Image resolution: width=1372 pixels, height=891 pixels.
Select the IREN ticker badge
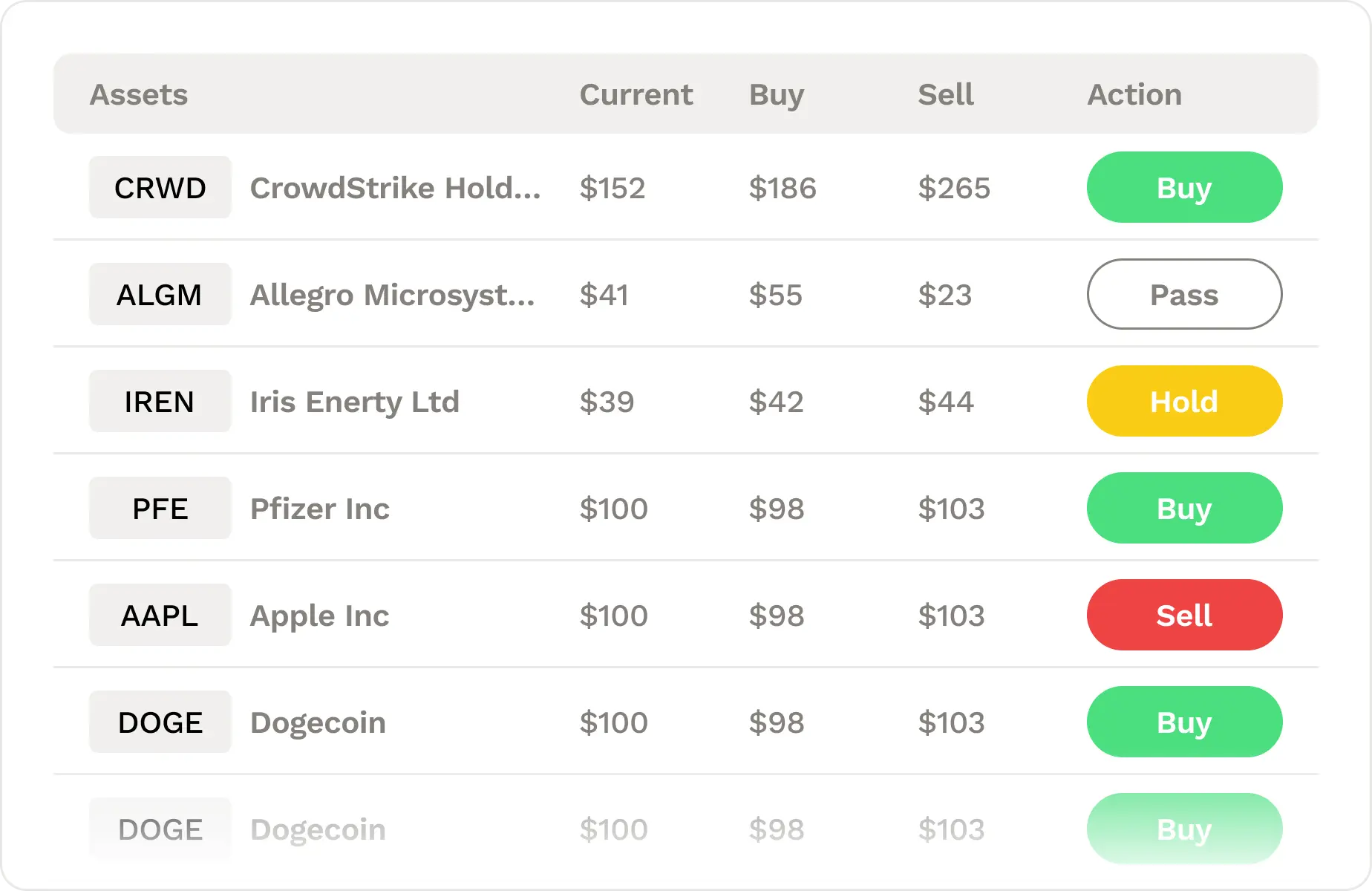[x=160, y=401]
